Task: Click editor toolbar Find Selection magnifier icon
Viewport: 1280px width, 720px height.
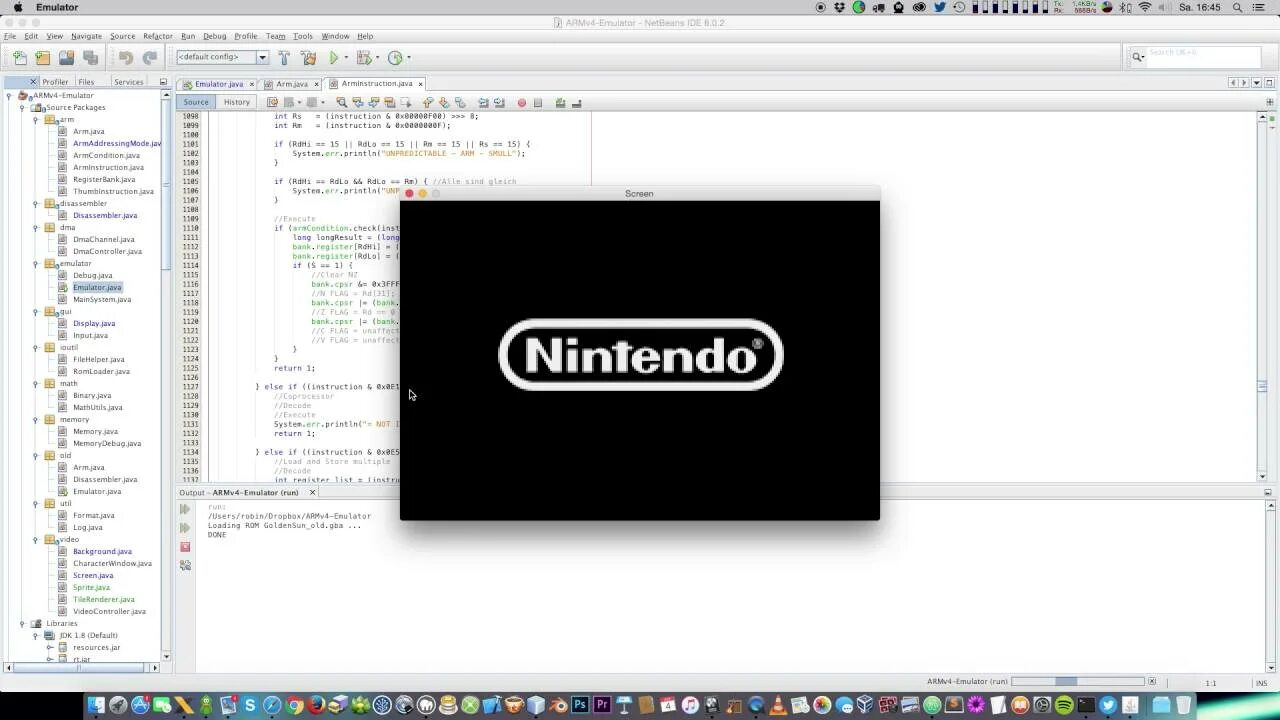Action: pos(341,102)
